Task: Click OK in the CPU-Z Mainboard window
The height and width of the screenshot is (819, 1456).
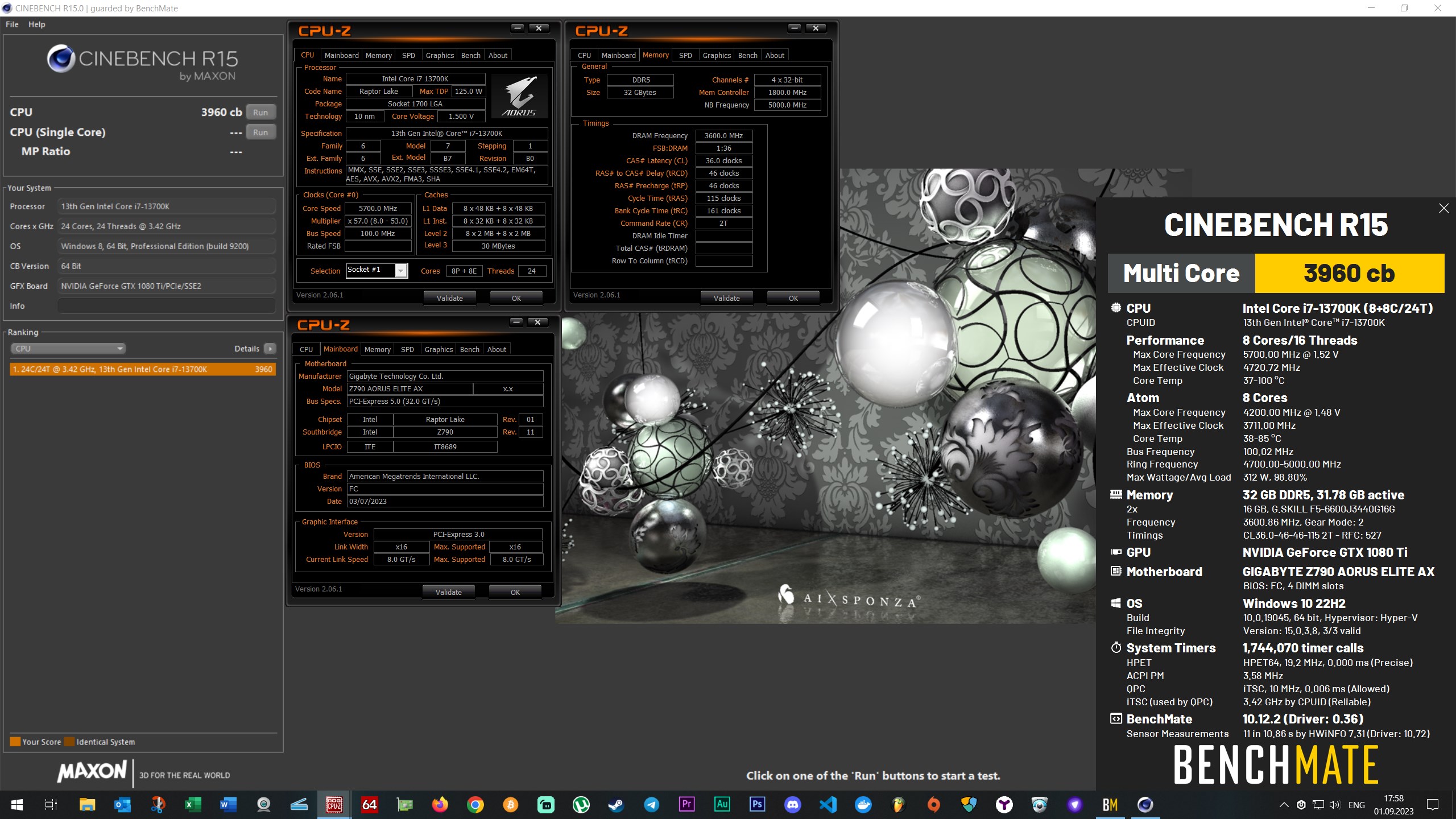Action: [x=515, y=592]
